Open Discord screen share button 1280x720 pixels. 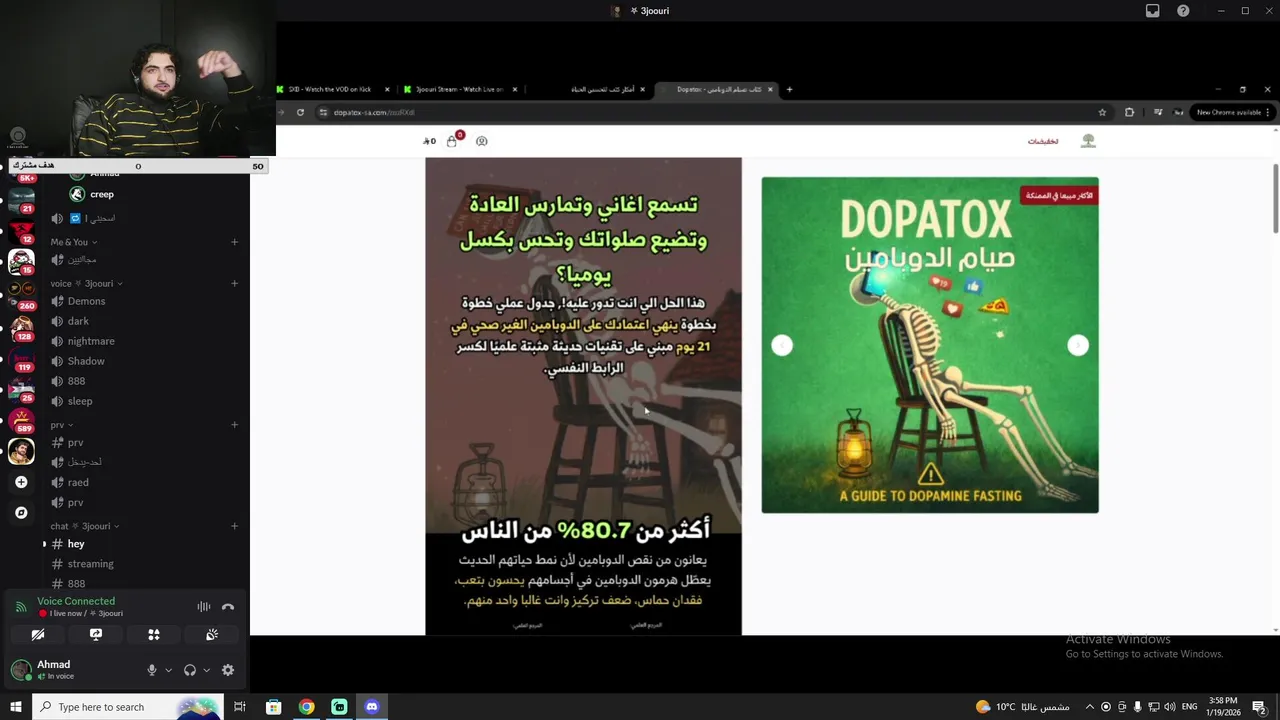tap(96, 634)
